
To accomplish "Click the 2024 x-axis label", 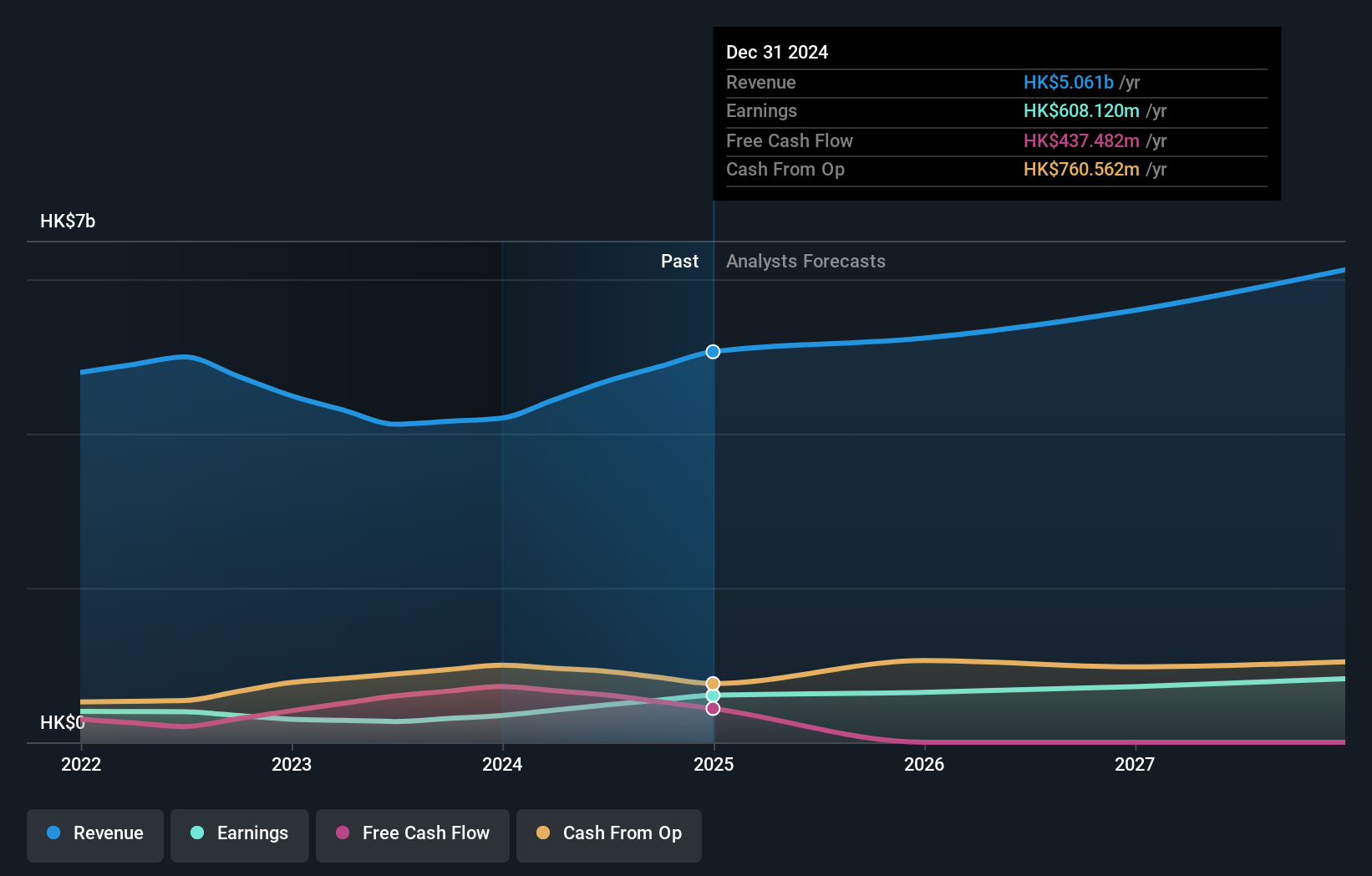I will tap(502, 764).
